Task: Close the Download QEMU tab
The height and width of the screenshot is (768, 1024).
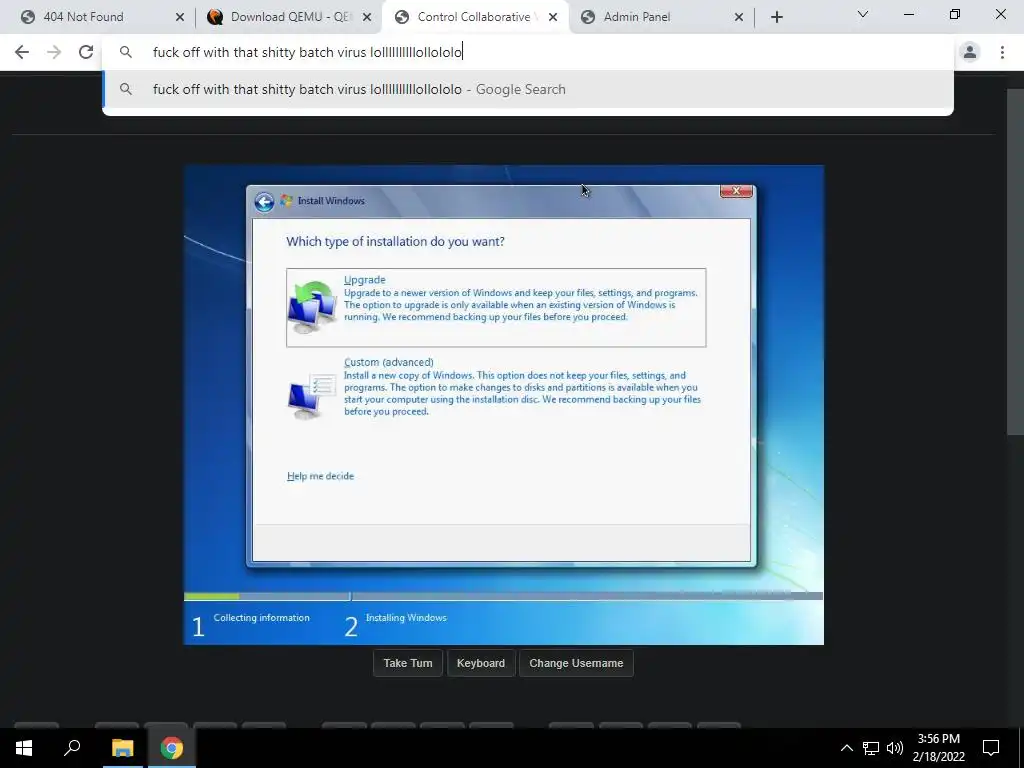Action: 367,17
